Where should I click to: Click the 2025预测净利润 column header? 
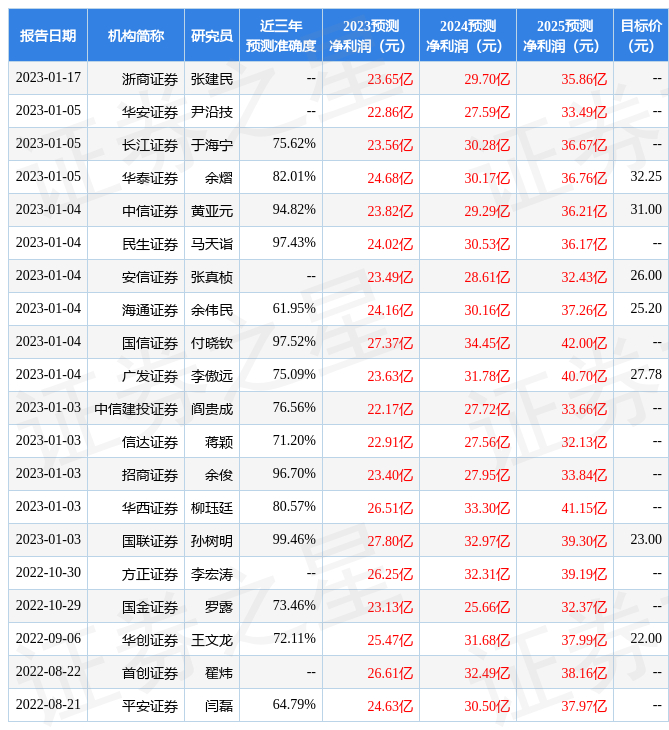coord(565,35)
